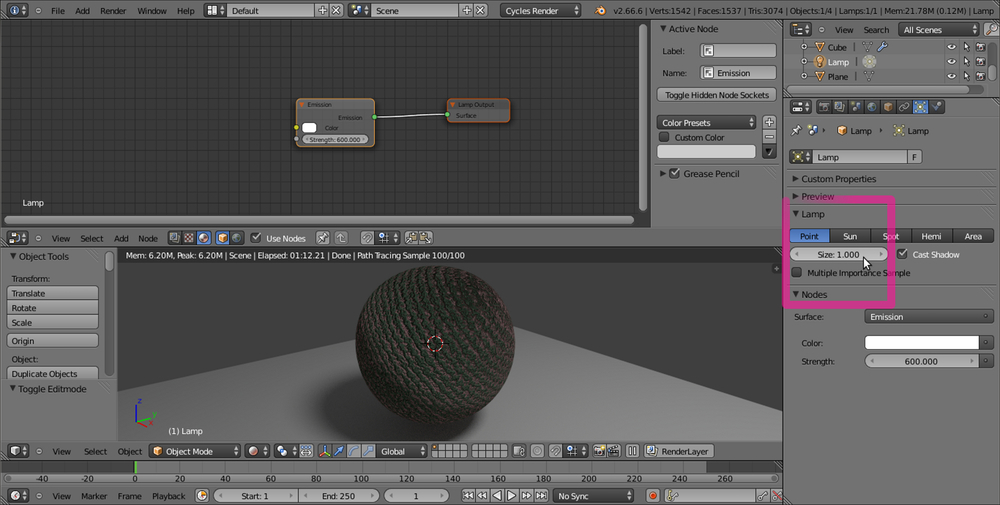Hide the Cube using its eye icon

pyautogui.click(x=951, y=47)
